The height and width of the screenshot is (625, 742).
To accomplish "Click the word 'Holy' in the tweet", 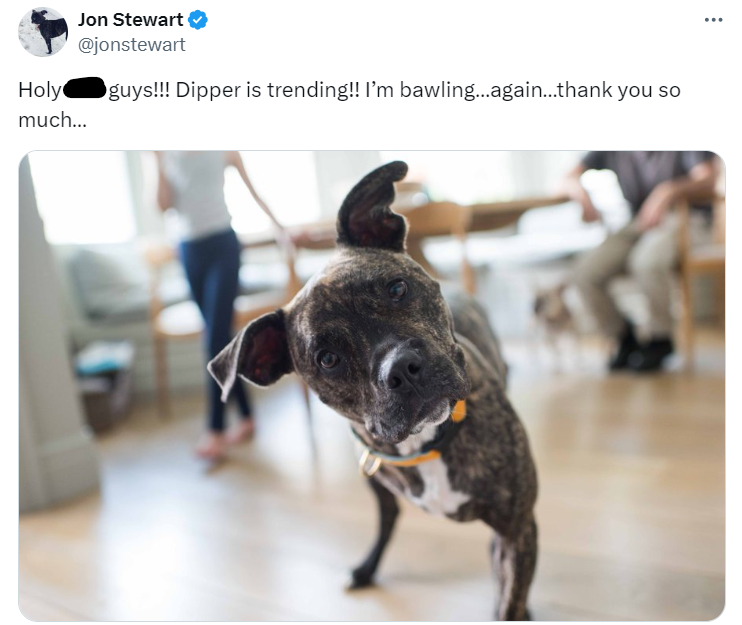I will (40, 90).
